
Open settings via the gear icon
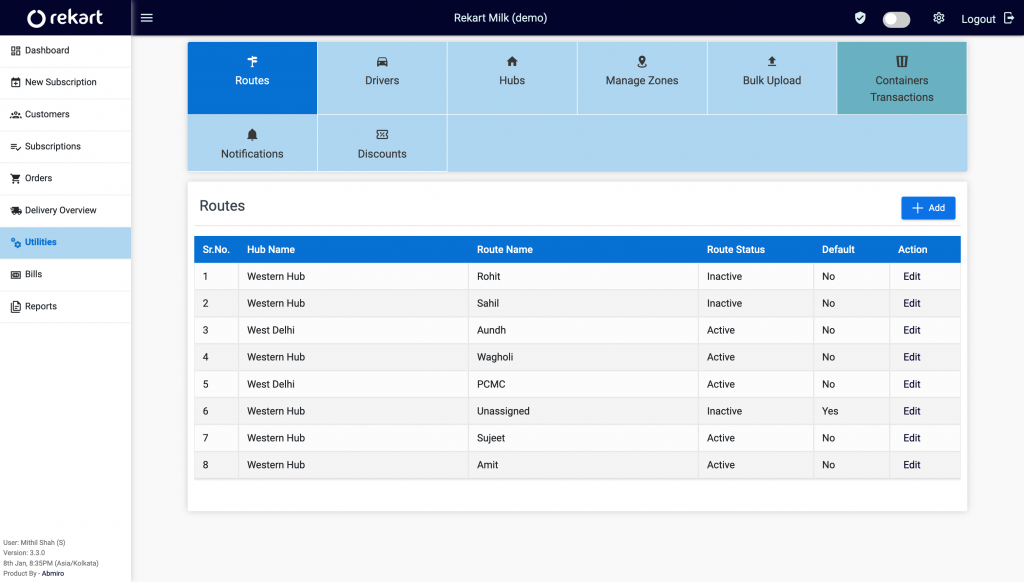[938, 18]
